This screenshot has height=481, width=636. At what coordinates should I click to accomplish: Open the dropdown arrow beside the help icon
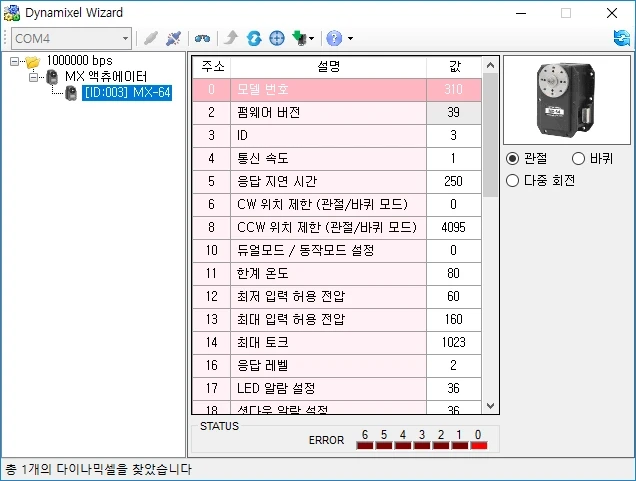[x=350, y=38]
